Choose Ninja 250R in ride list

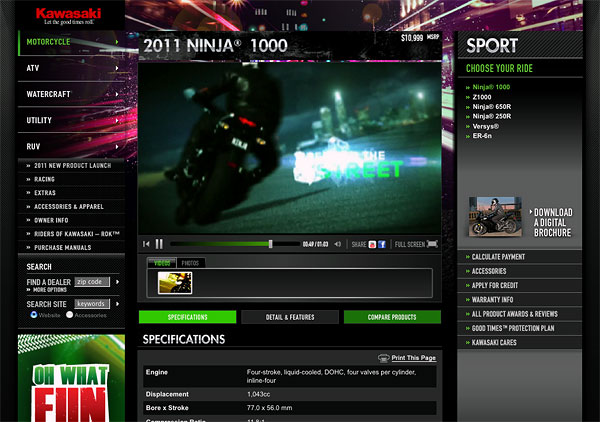tap(492, 116)
